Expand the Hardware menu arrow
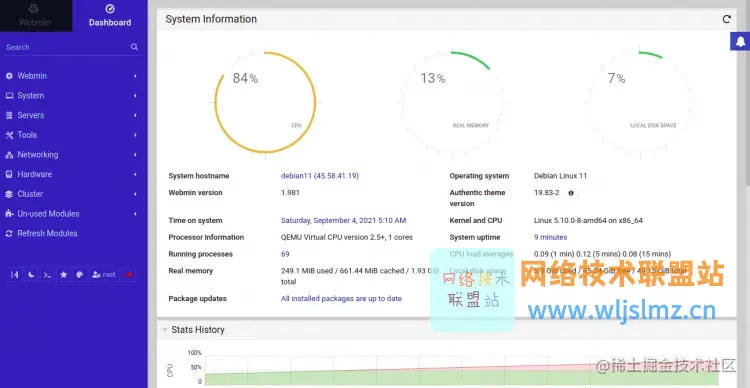750x388 pixels. [135, 174]
